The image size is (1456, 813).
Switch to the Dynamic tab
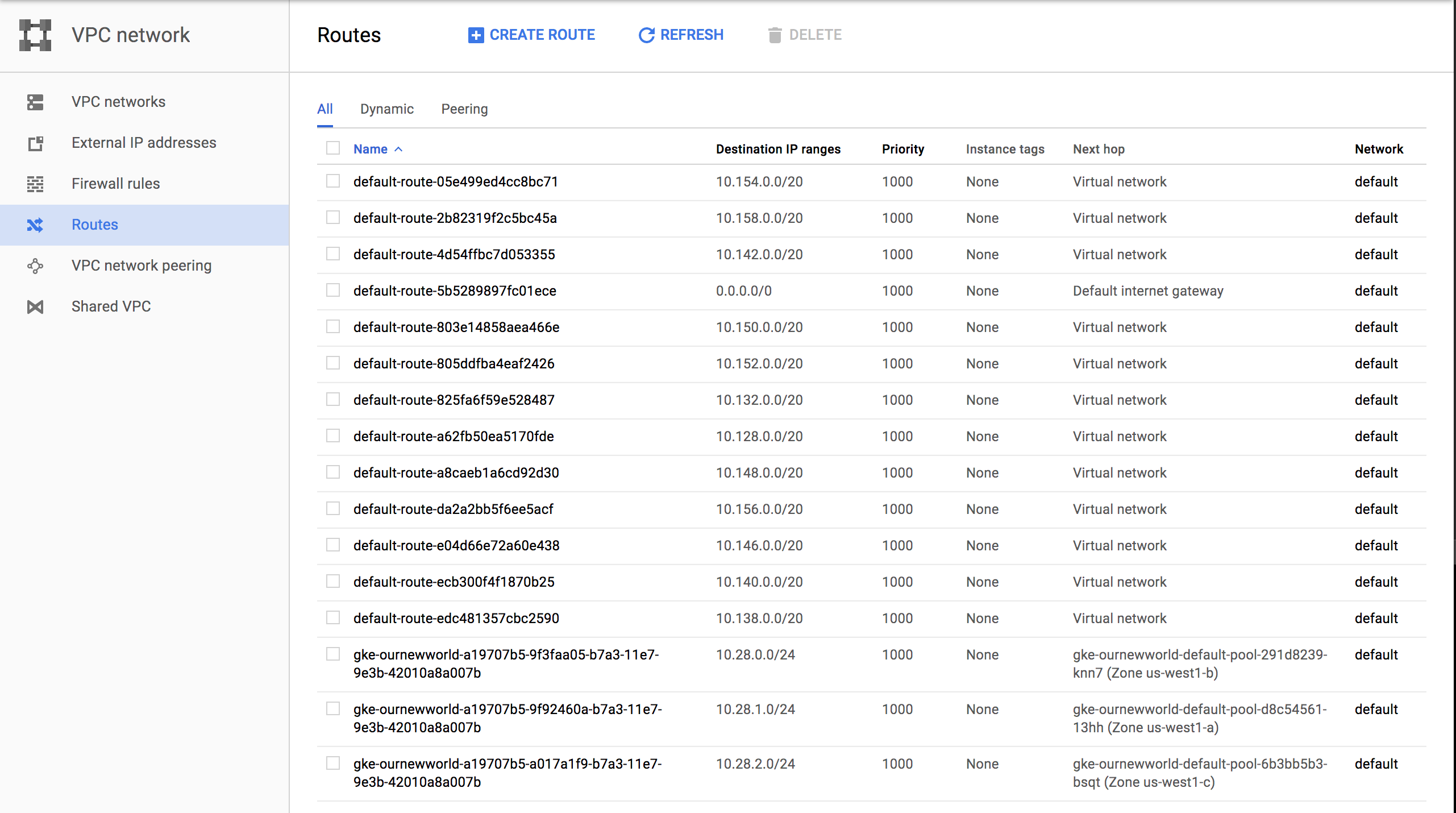click(387, 109)
